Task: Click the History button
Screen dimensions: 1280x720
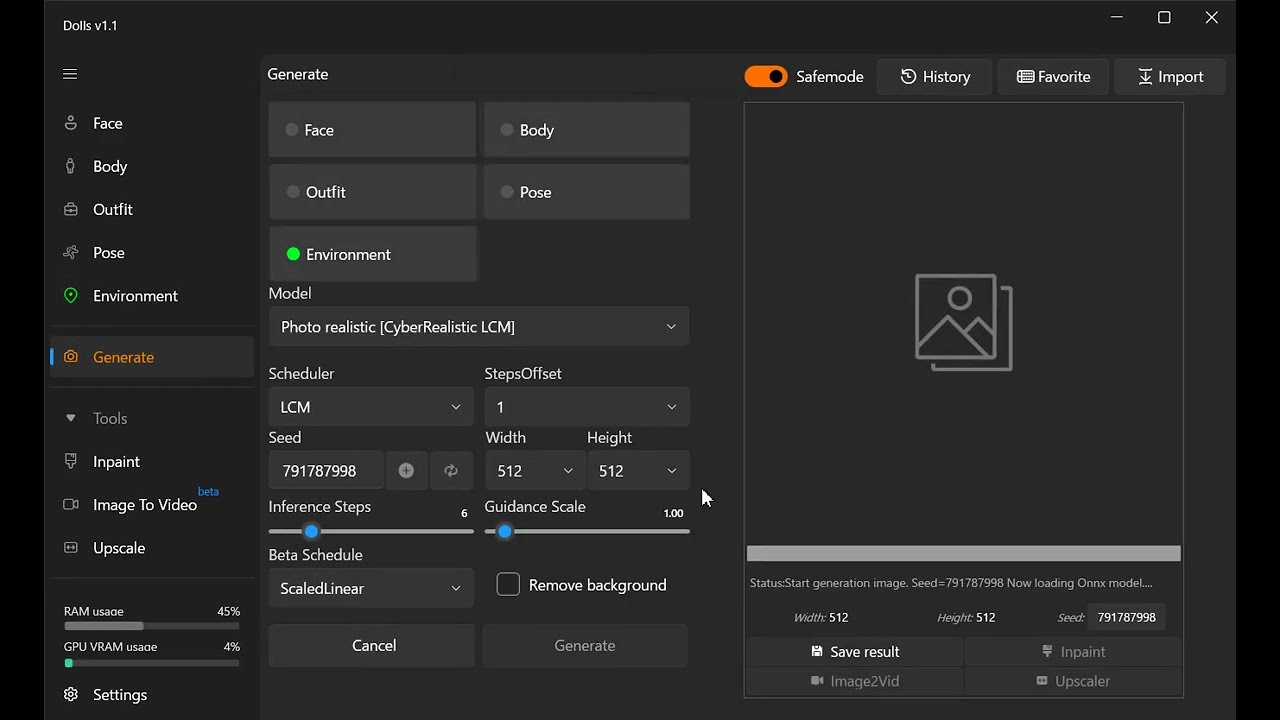Action: (x=935, y=76)
